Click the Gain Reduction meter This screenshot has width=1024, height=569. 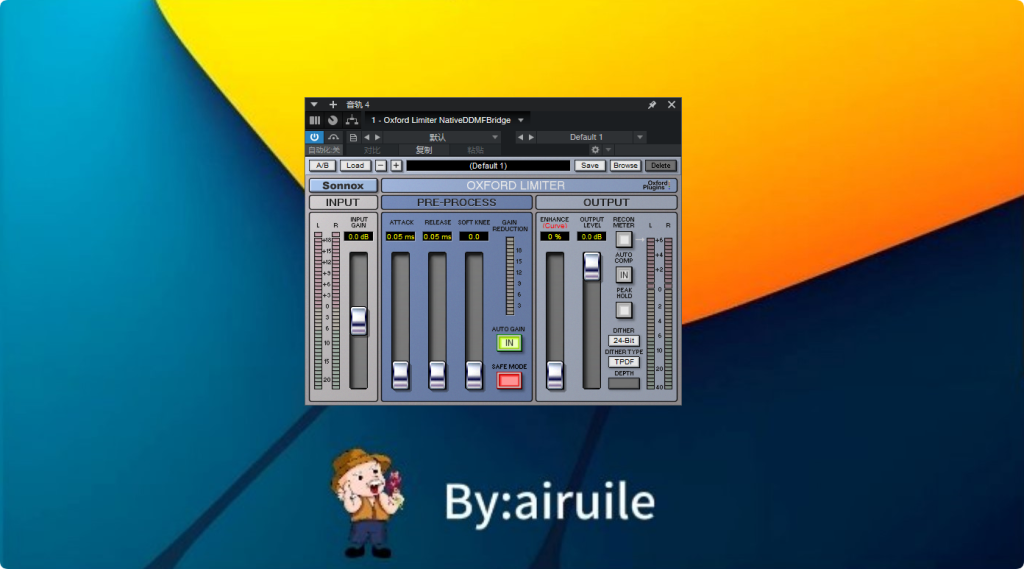point(510,276)
